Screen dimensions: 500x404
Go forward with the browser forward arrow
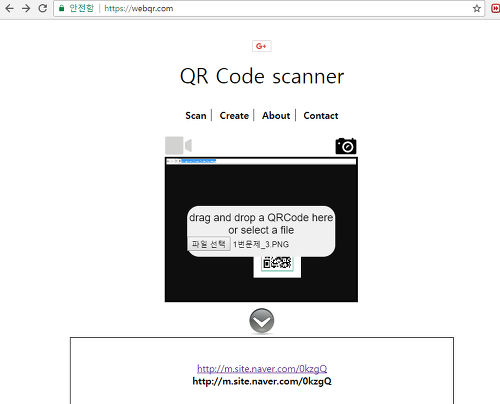(26, 8)
